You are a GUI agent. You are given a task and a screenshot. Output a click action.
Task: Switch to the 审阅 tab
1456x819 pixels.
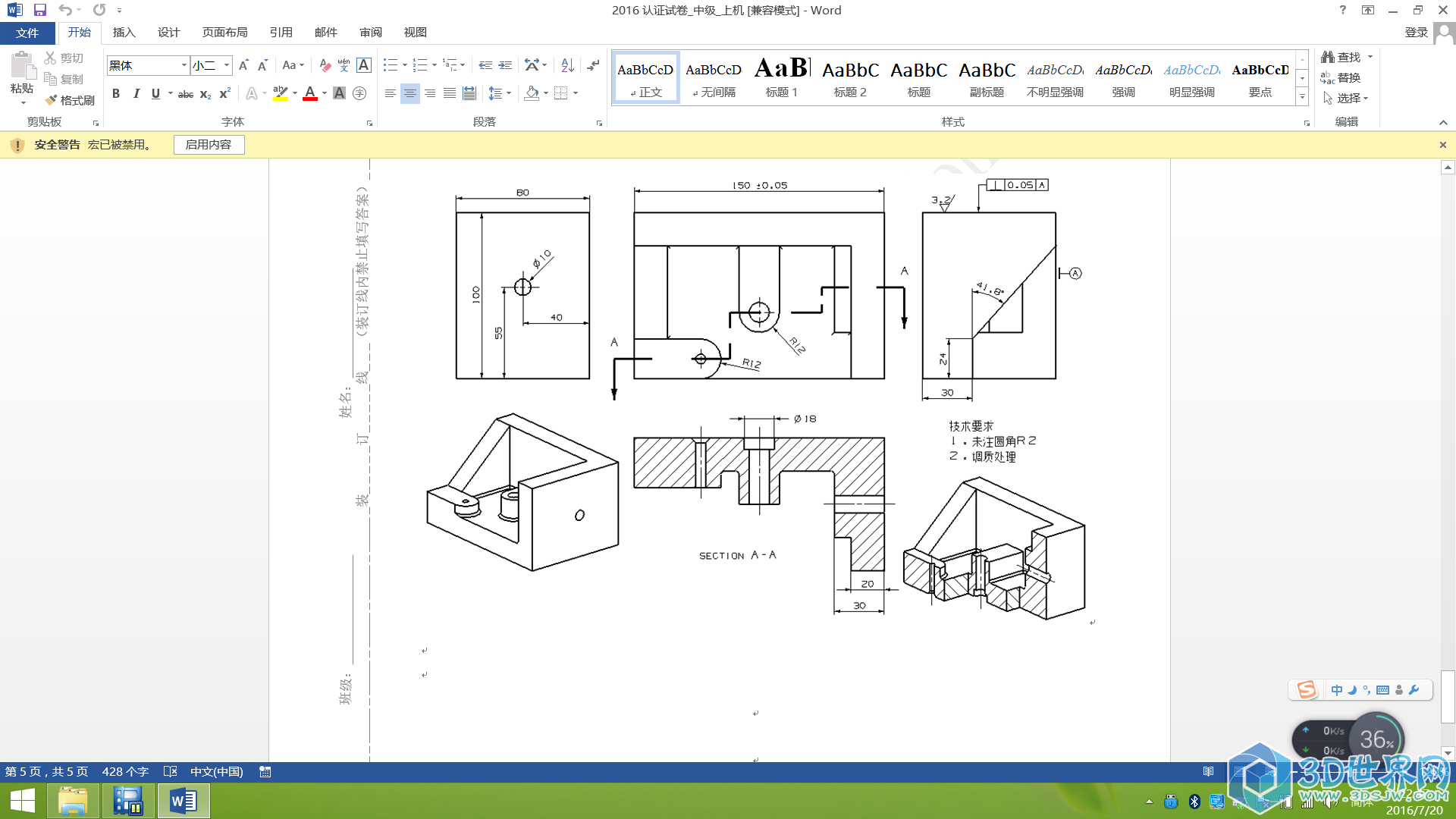click(371, 33)
